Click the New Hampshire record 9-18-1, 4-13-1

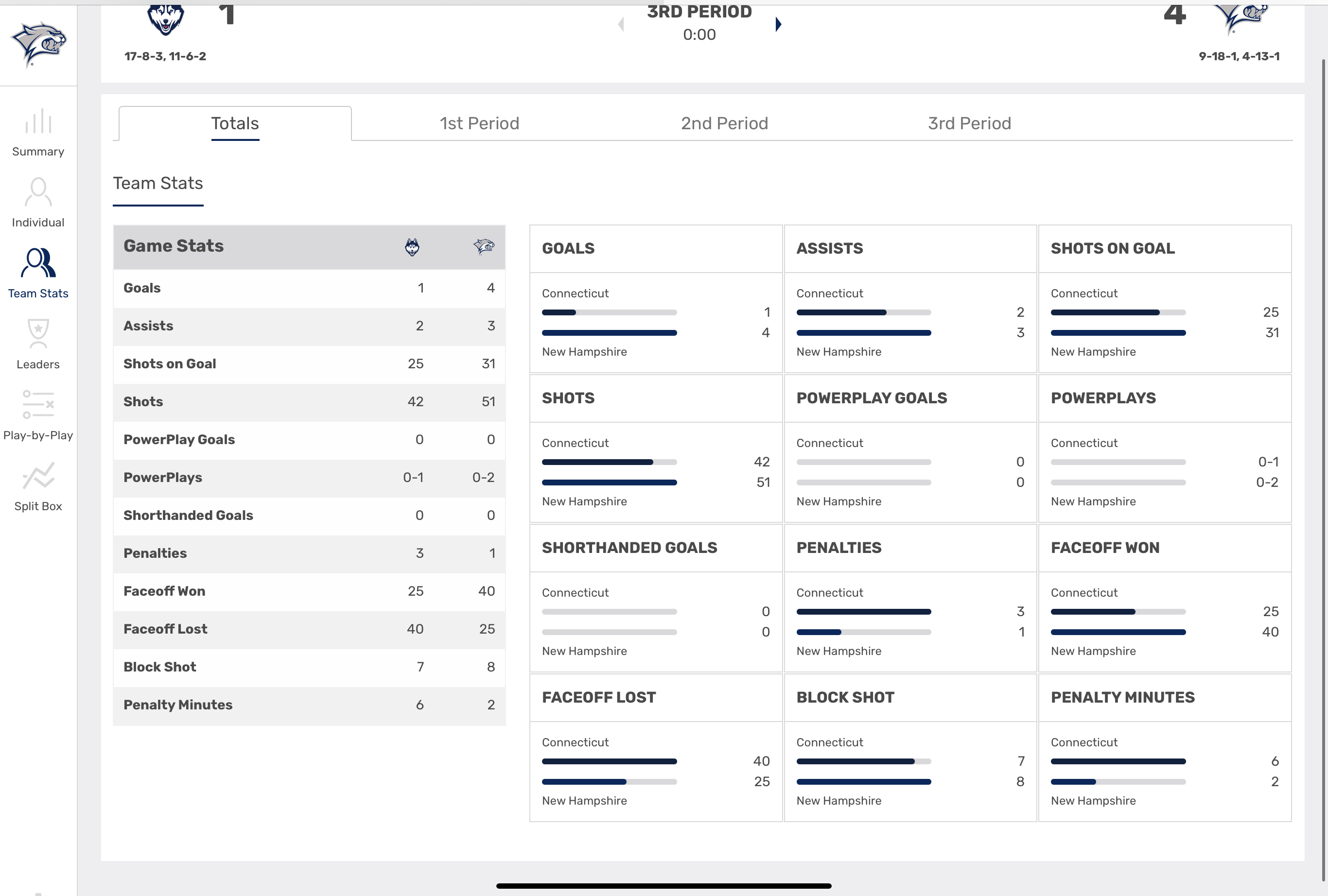[x=1239, y=56]
